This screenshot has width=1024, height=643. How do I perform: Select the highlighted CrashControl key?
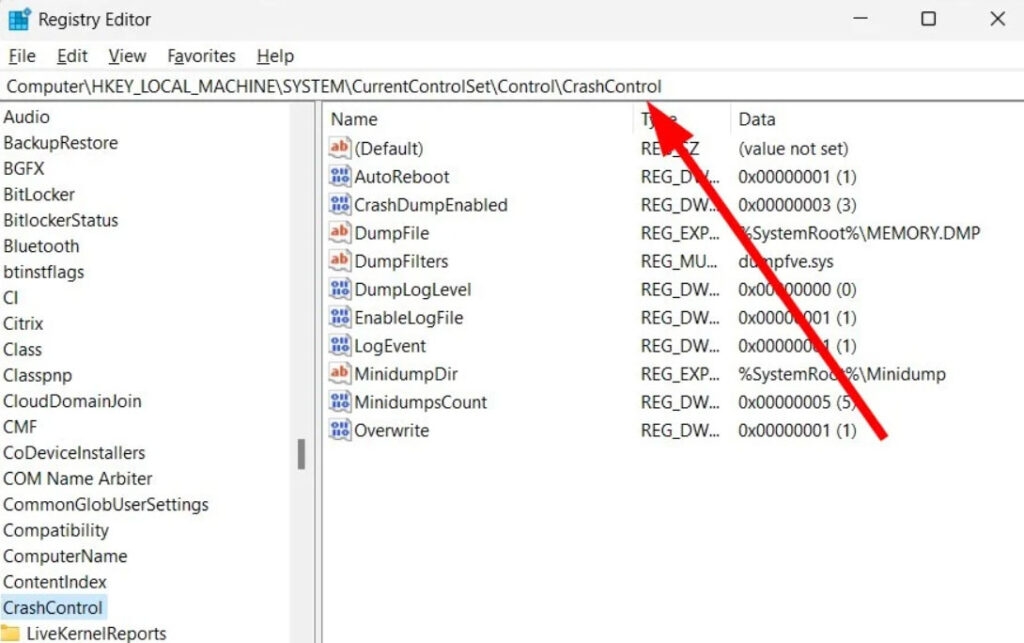53,608
